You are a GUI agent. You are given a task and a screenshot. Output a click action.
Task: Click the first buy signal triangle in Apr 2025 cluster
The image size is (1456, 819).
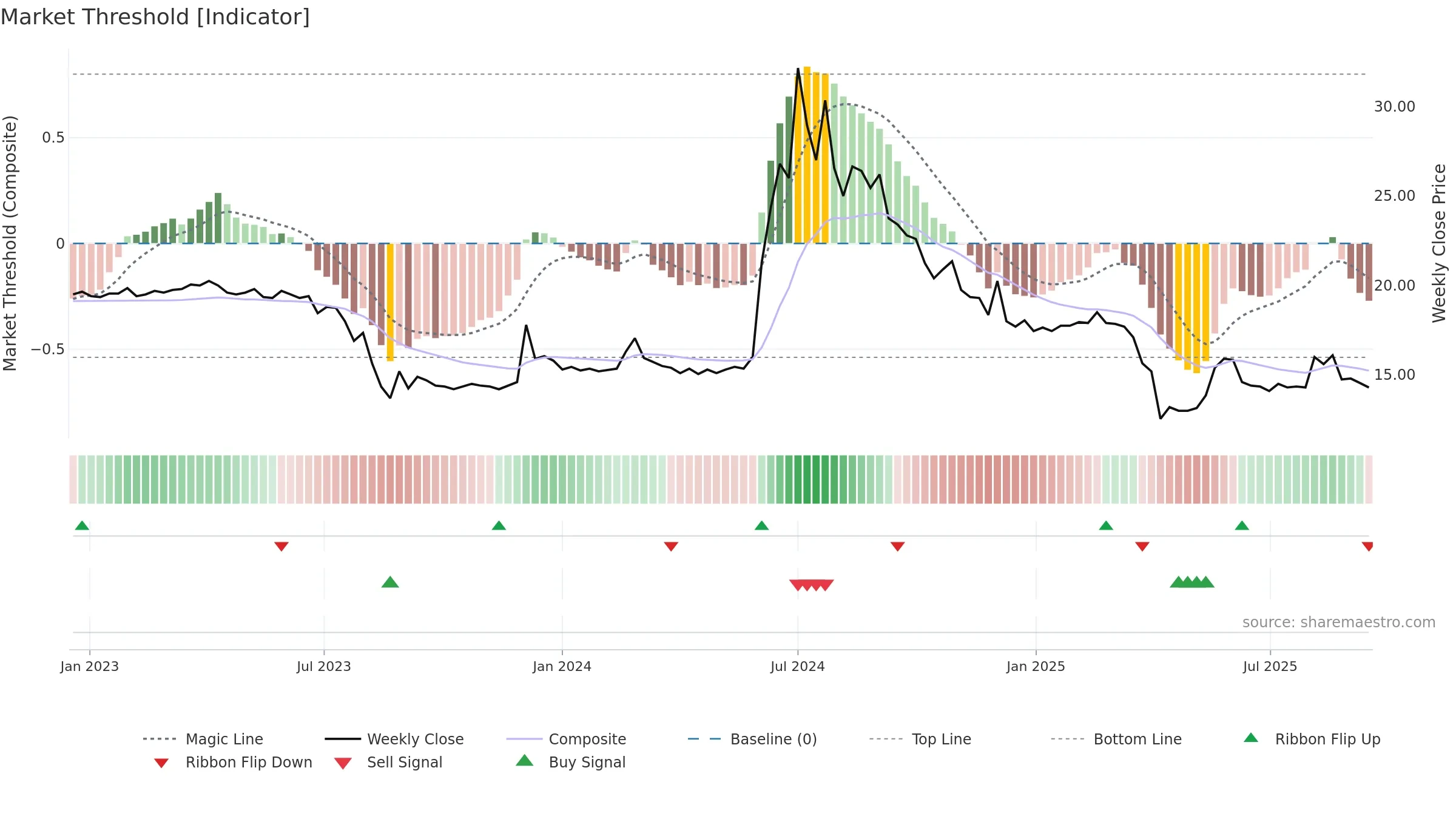[x=1178, y=582]
